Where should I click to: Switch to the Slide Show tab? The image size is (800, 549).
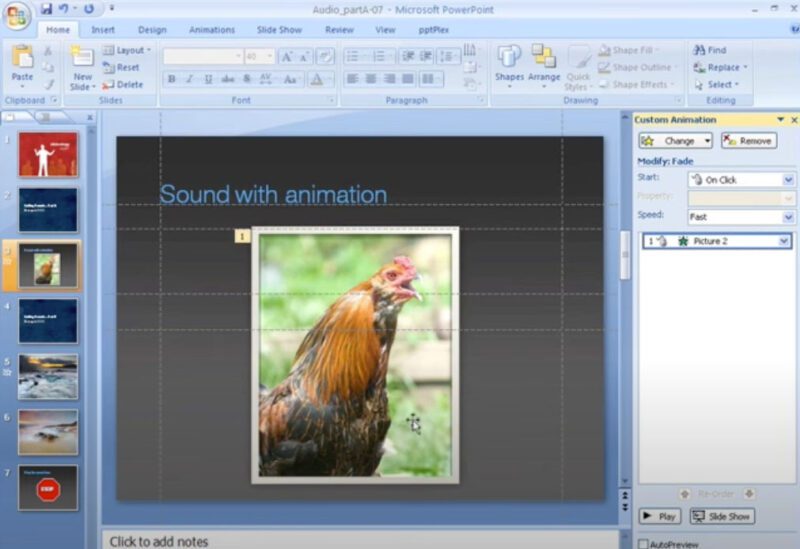[x=279, y=30]
